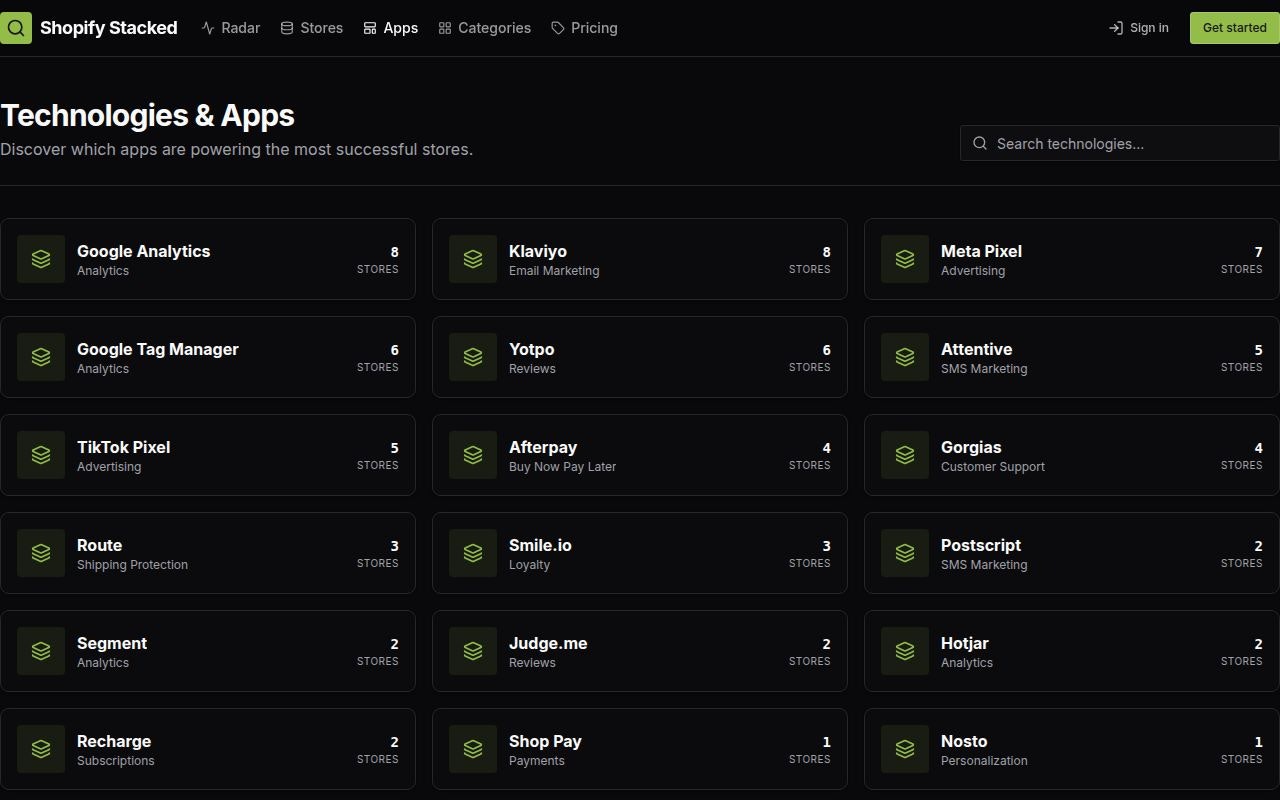Open the Smile.io app name
1280x800 pixels.
tap(540, 545)
